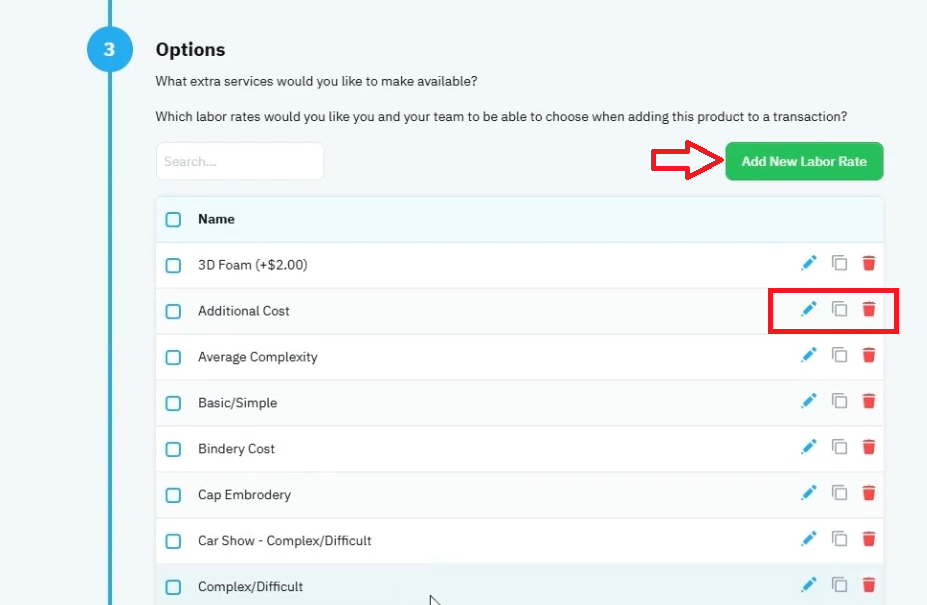Viewport: 927px width, 605px height.
Task: Click Add New Labor Rate button
Action: point(804,161)
